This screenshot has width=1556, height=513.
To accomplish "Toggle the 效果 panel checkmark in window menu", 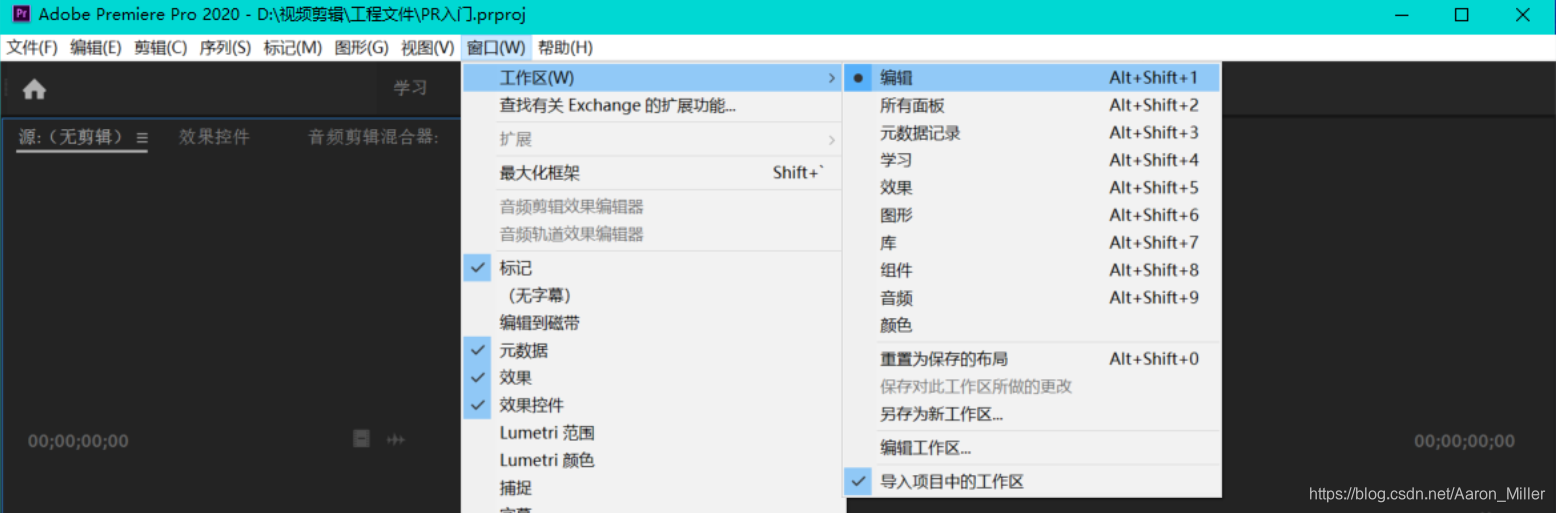I will pyautogui.click(x=478, y=378).
